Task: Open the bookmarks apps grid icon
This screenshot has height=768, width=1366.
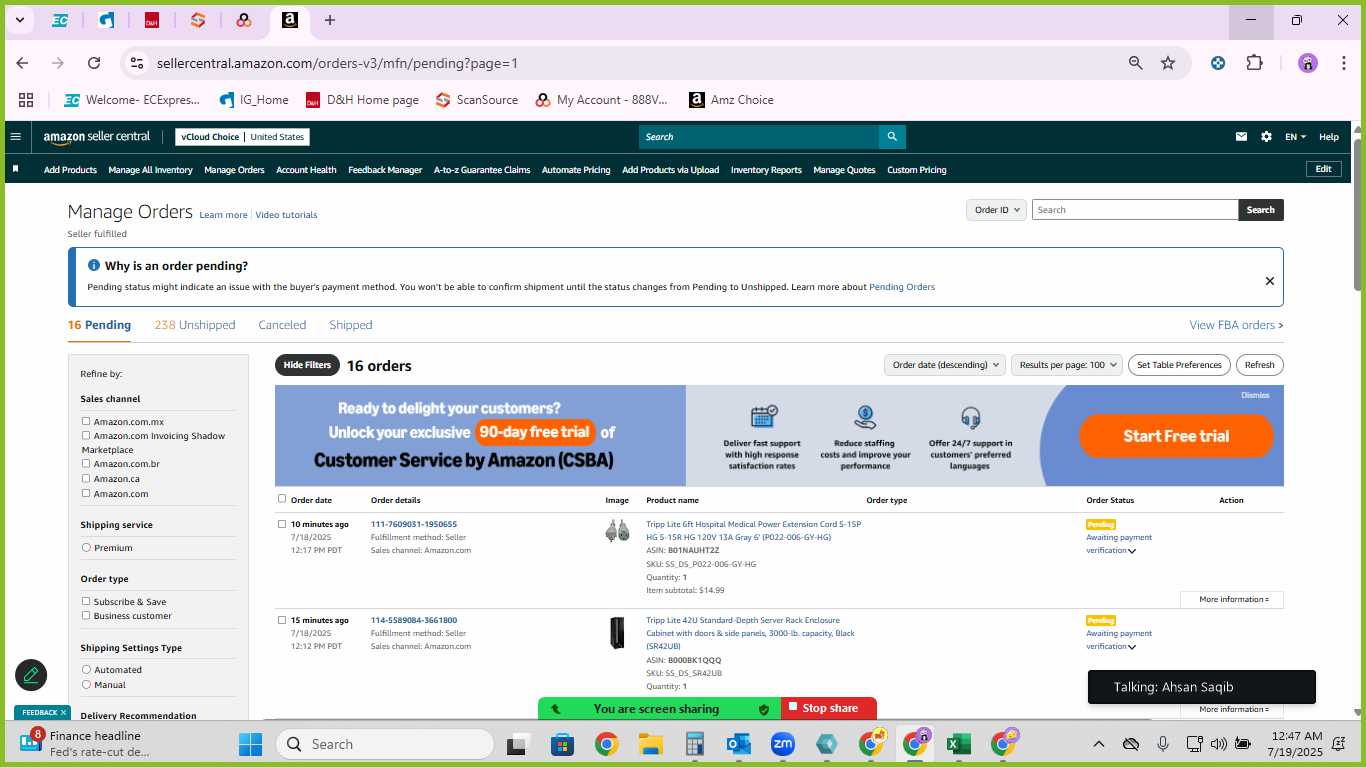Action: coord(26,100)
